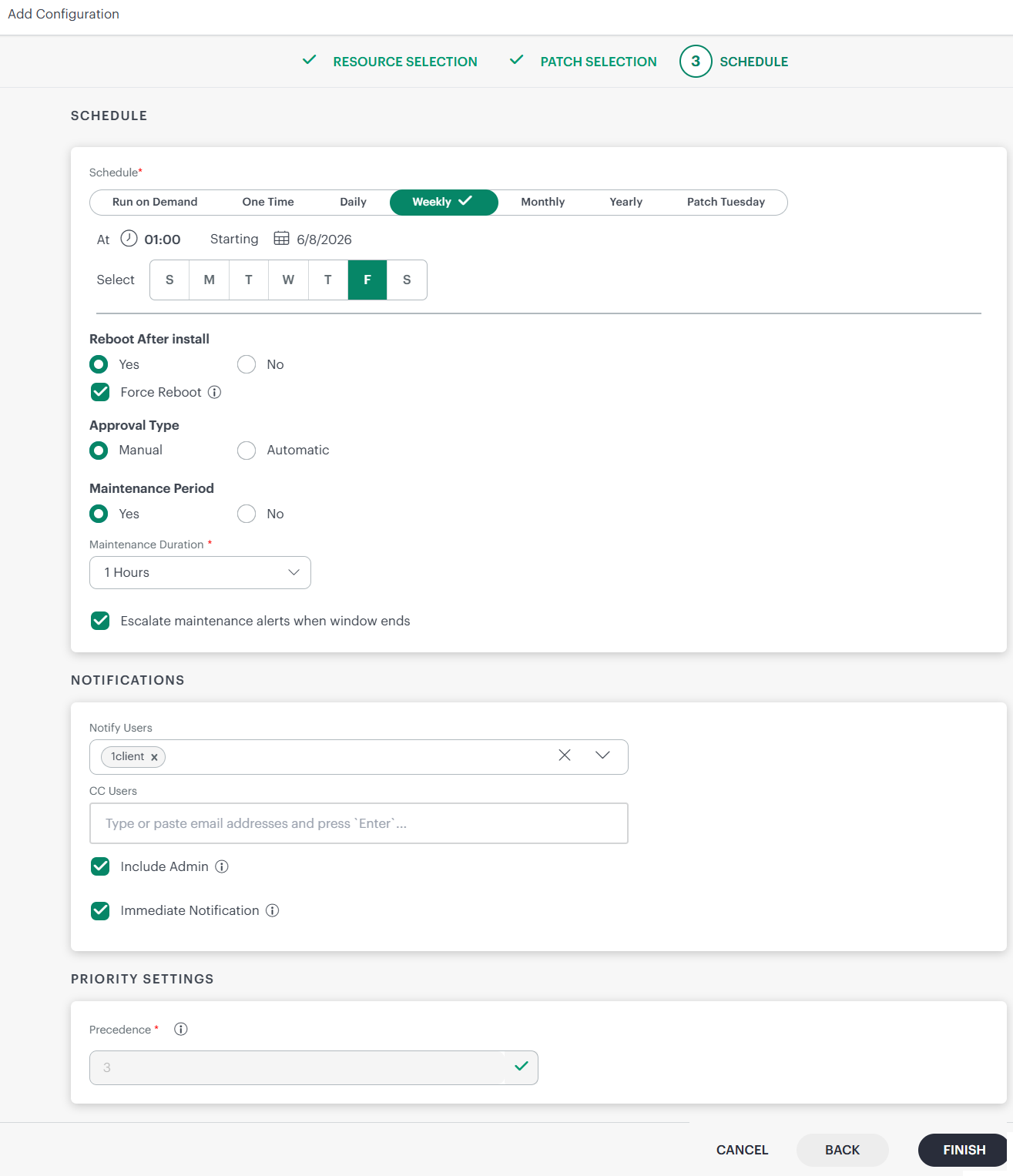Select No for Reboot After Install
1013x1176 pixels.
(x=247, y=364)
